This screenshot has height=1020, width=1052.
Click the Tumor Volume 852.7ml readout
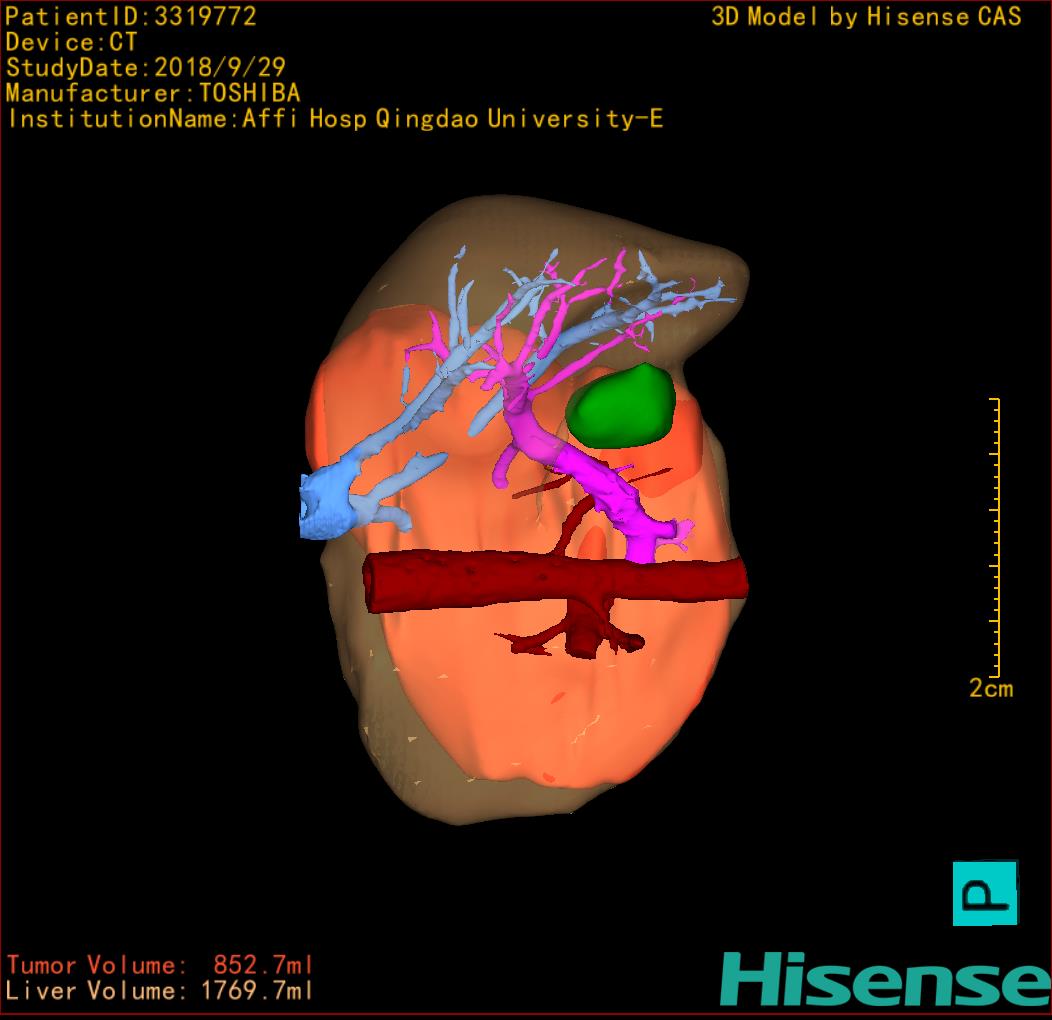[x=160, y=965]
